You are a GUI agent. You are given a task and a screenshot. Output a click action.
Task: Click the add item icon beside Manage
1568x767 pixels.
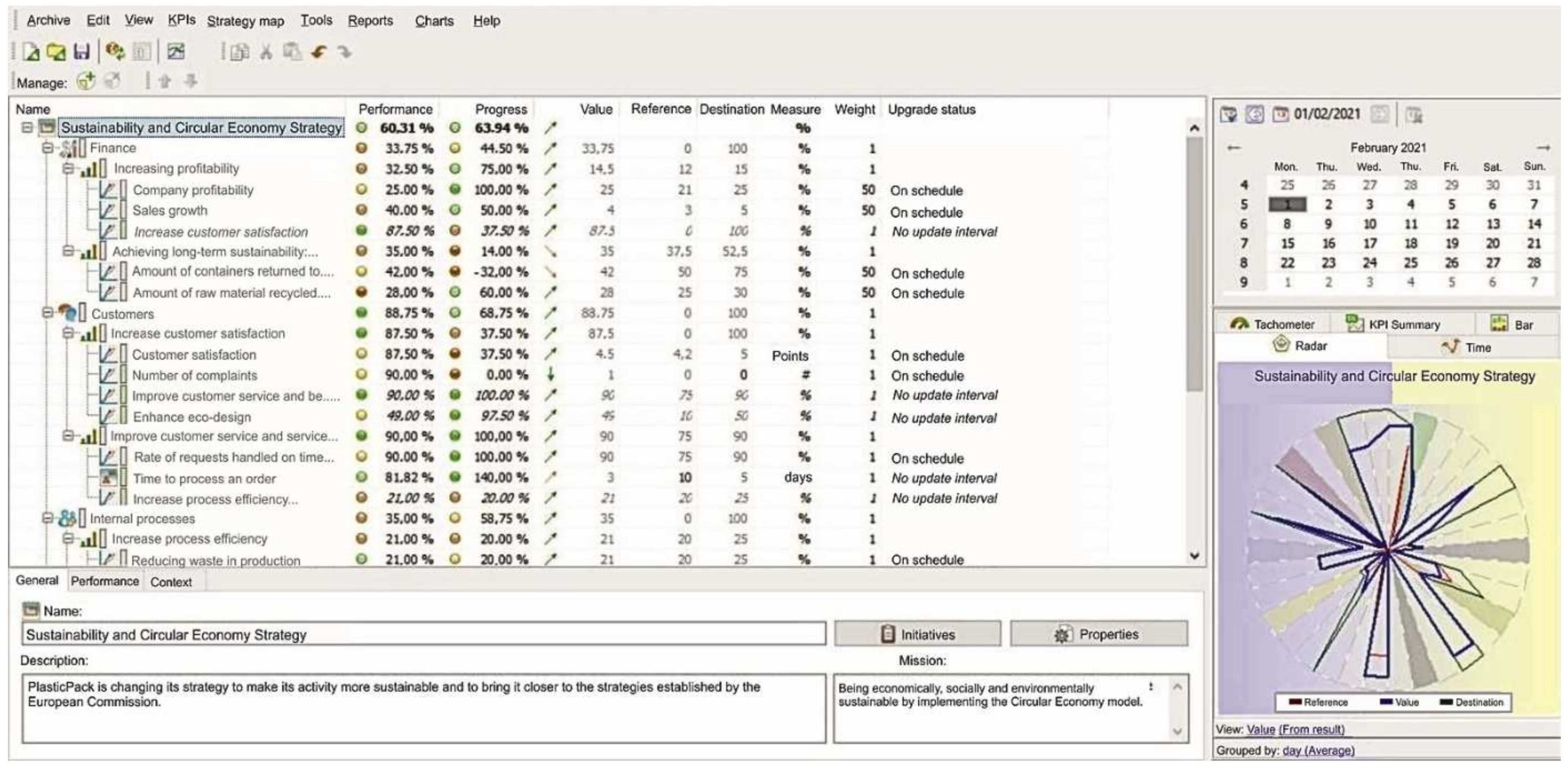click(86, 81)
